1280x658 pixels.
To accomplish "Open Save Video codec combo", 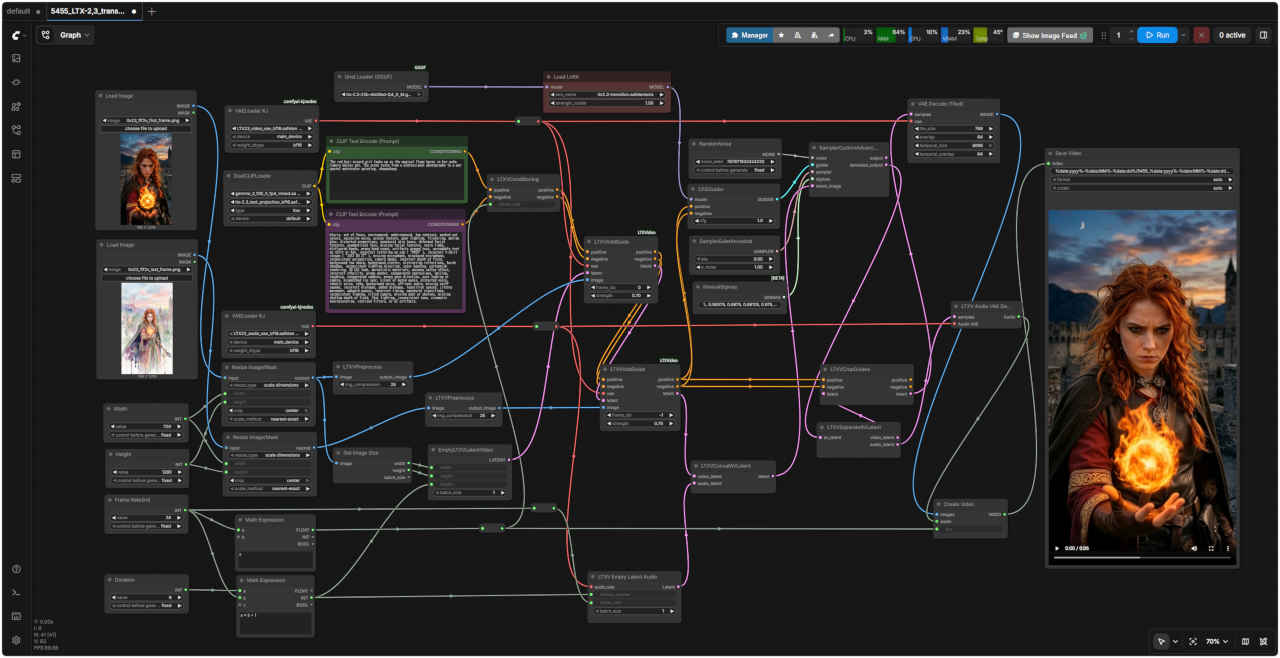I will pyautogui.click(x=1140, y=187).
